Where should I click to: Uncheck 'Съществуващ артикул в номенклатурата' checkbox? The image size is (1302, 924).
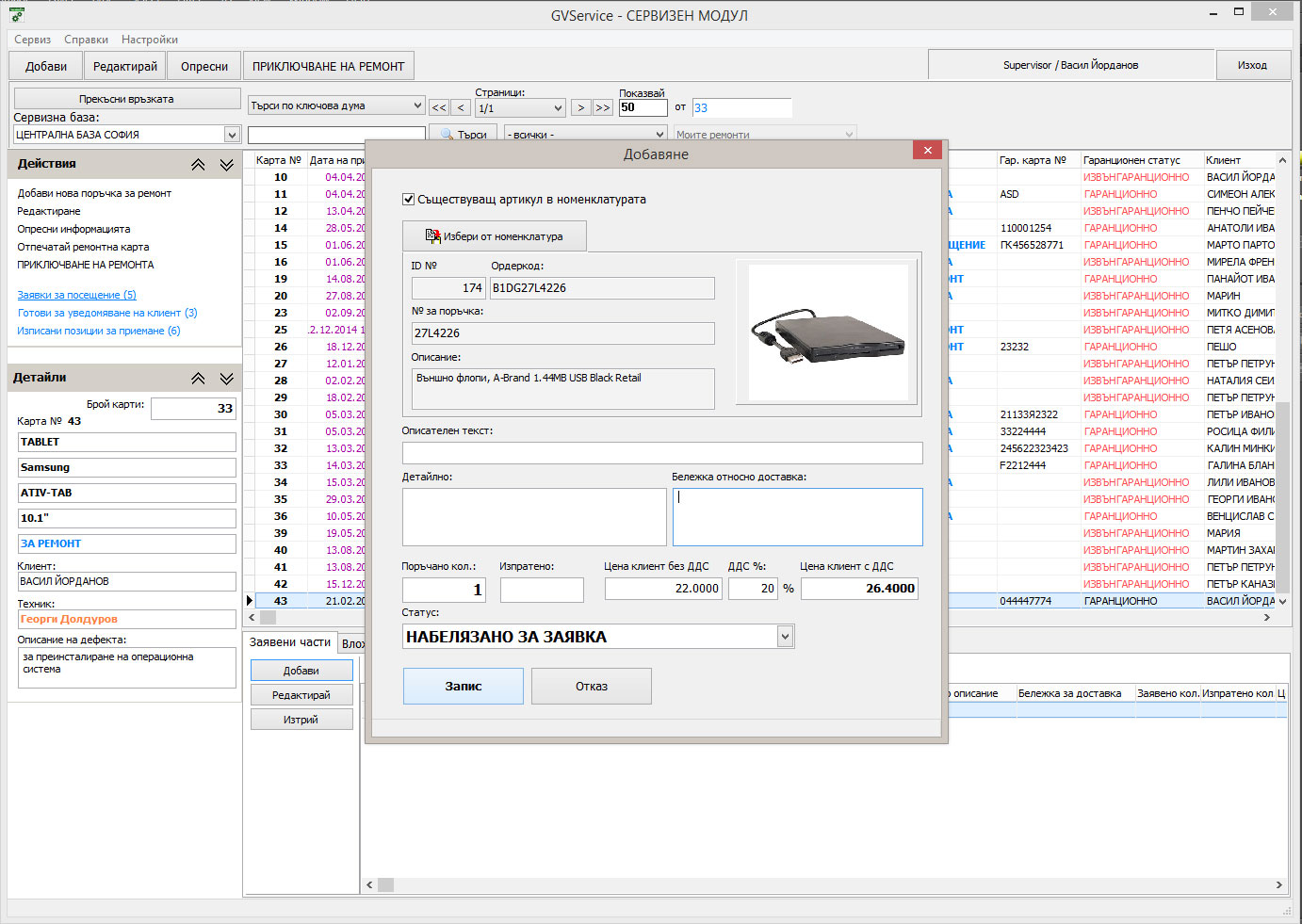pos(408,200)
